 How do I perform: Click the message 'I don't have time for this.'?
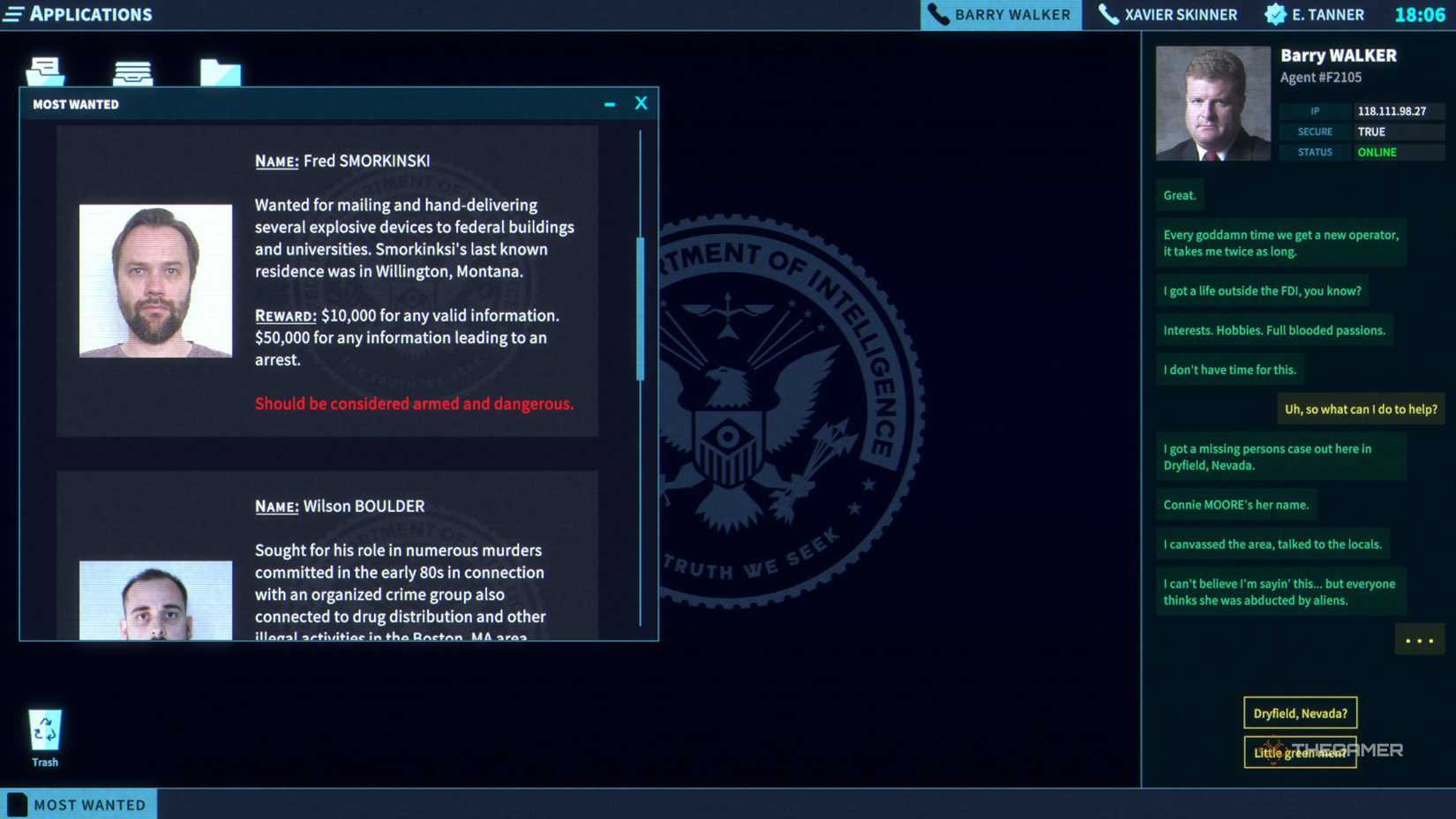point(1229,370)
